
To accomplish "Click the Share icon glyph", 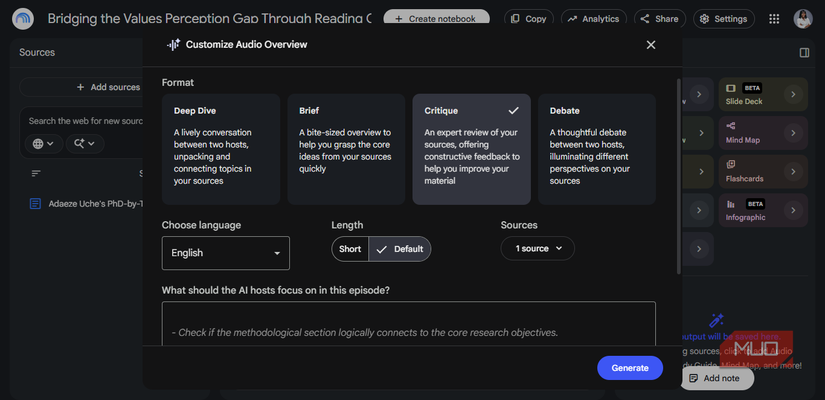I will [645, 19].
